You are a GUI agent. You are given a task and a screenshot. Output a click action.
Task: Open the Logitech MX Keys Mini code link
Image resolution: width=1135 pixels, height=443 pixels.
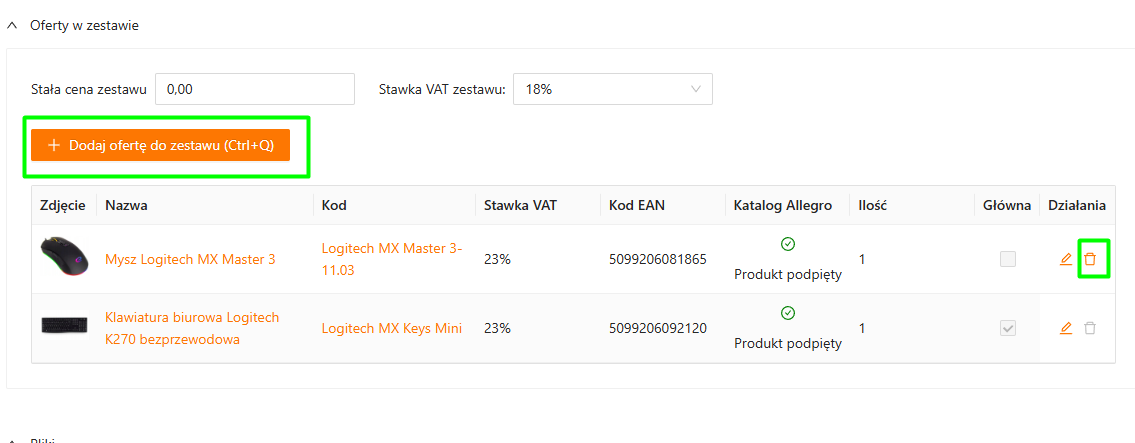pos(391,328)
